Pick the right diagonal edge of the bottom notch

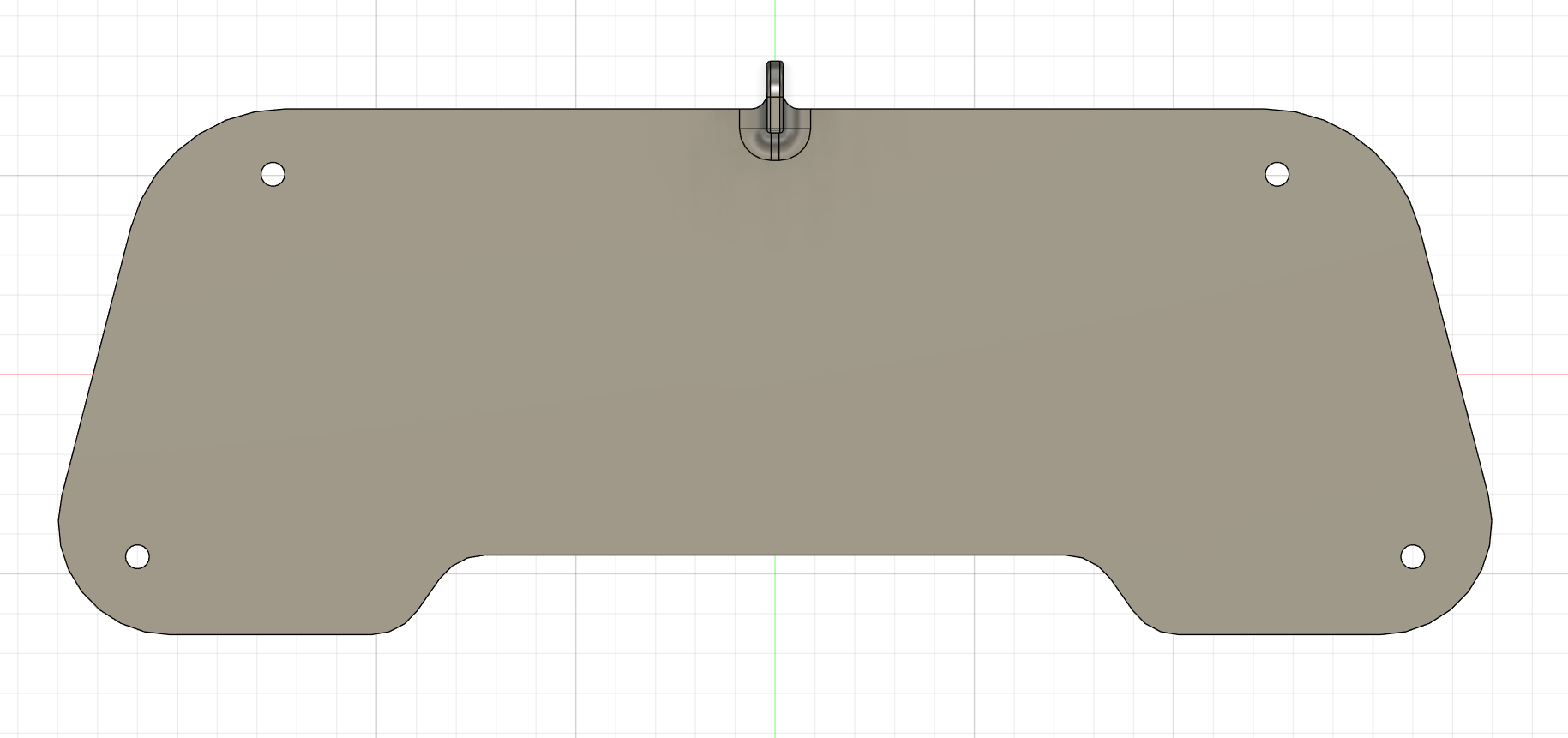tap(1122, 593)
